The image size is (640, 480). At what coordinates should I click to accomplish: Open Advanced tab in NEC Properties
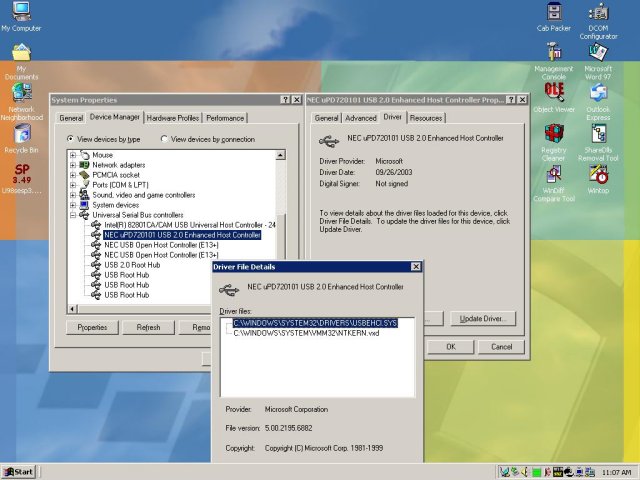(x=361, y=118)
